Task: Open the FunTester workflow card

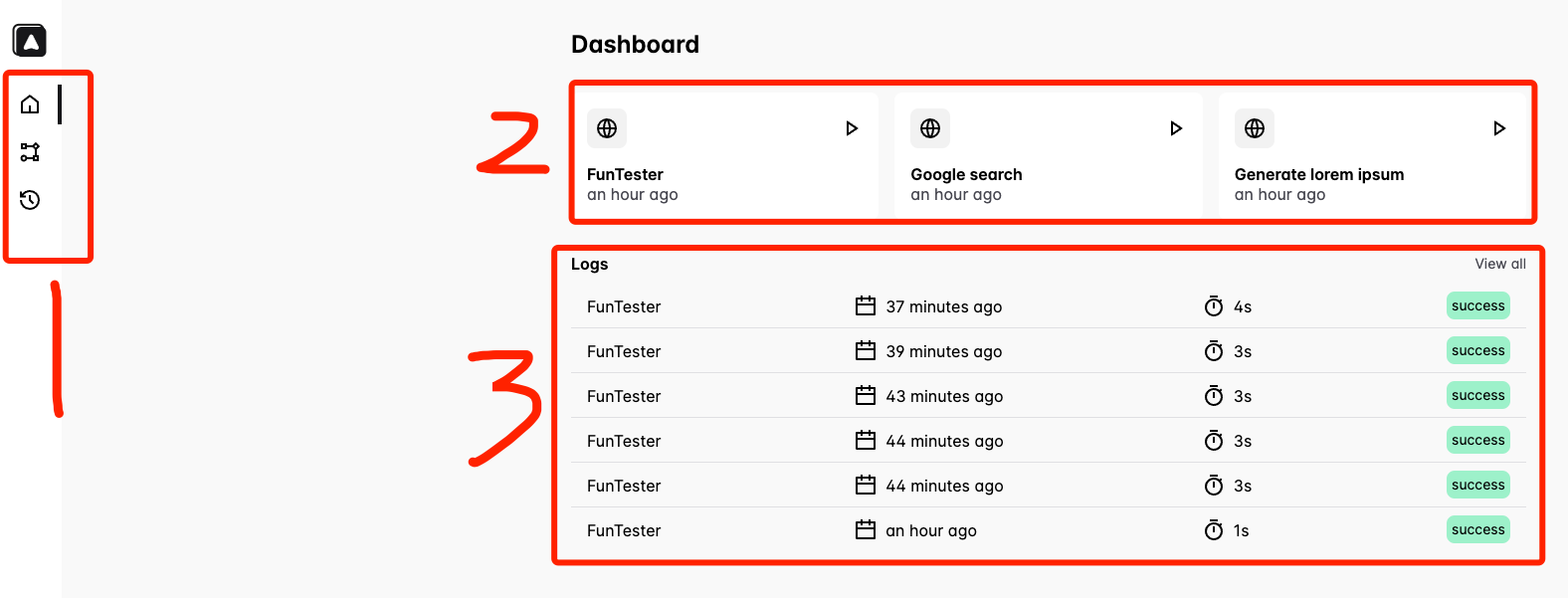Action: coord(724,154)
